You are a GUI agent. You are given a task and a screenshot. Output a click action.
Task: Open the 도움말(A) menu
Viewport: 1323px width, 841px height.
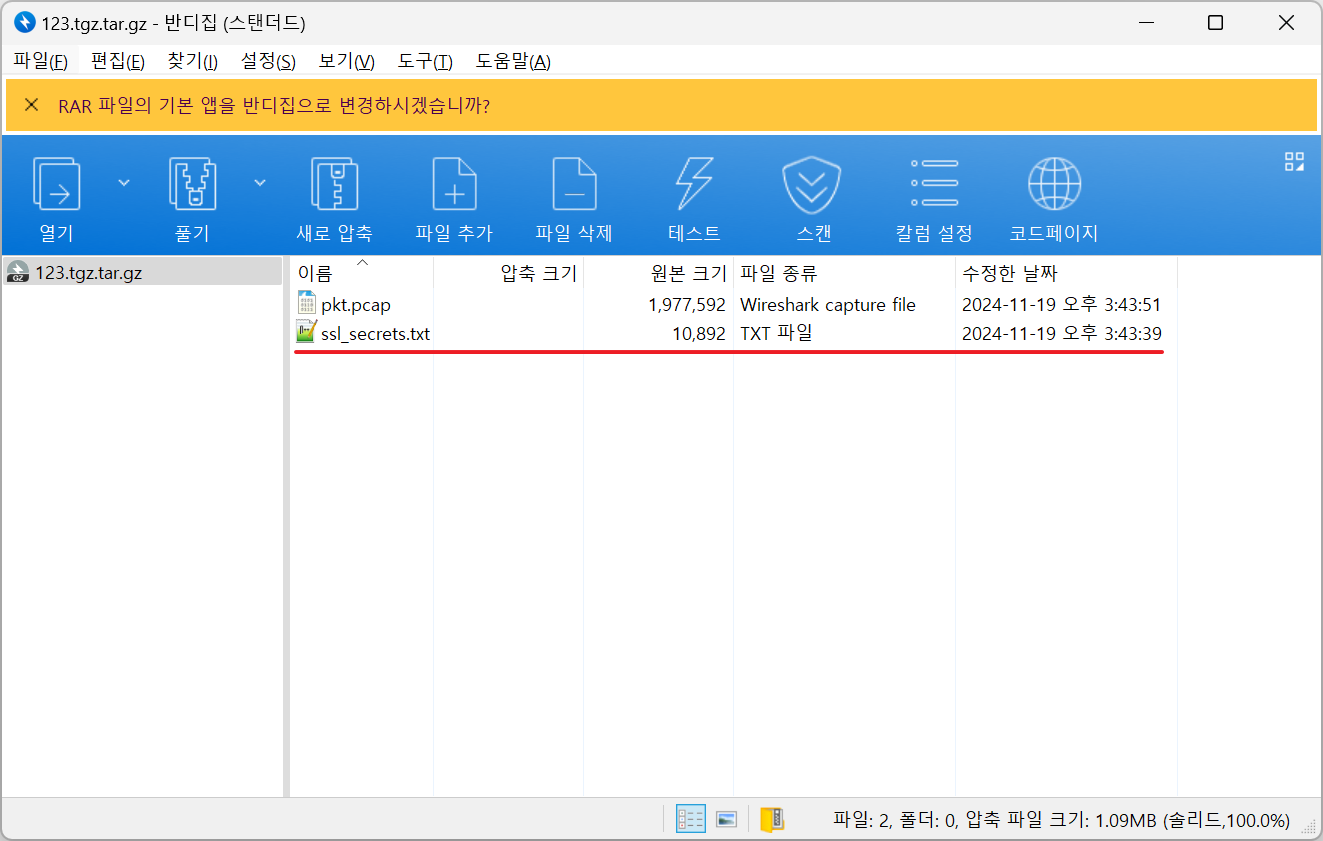(513, 62)
